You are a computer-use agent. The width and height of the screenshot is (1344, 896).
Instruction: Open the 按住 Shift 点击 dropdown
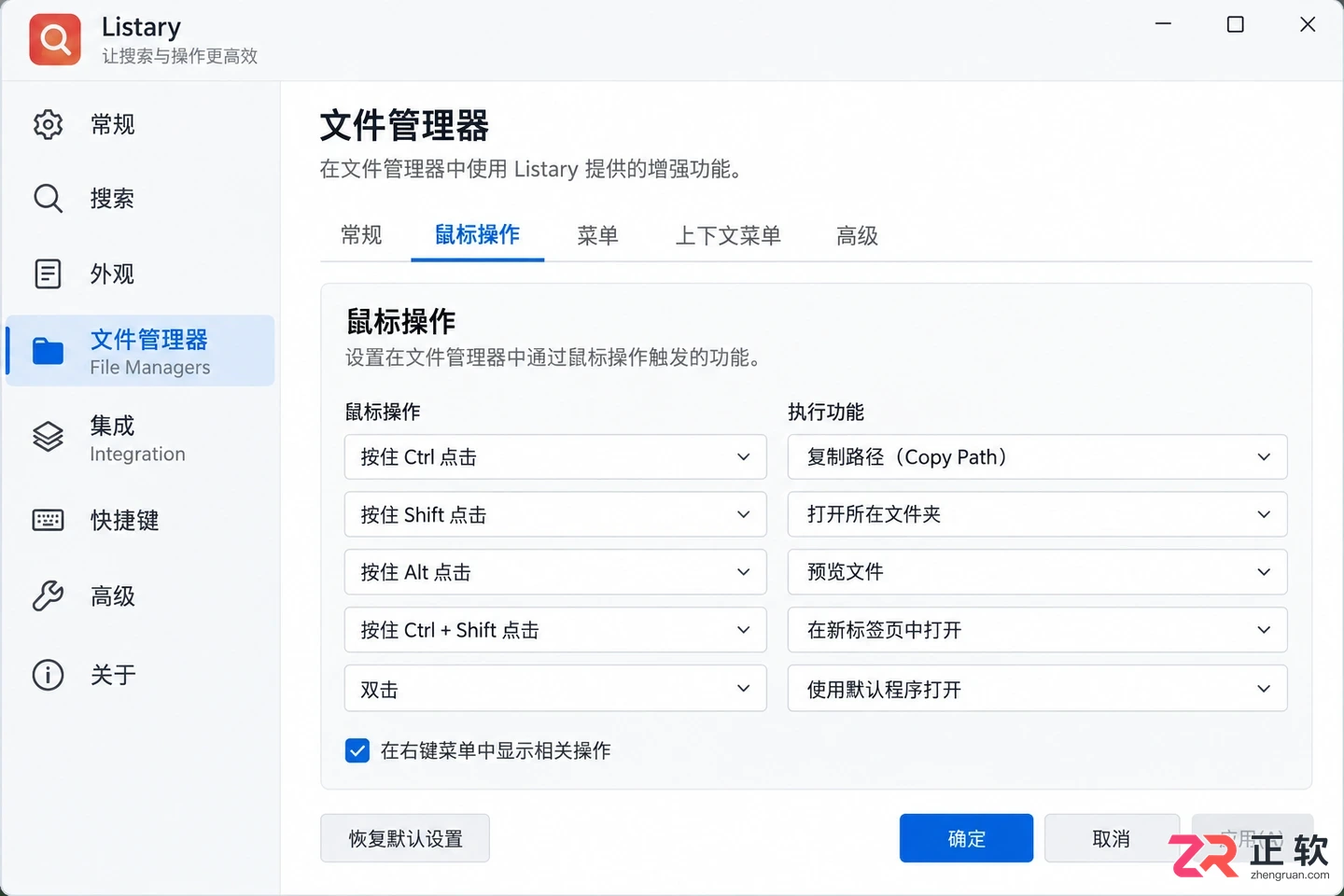[555, 514]
